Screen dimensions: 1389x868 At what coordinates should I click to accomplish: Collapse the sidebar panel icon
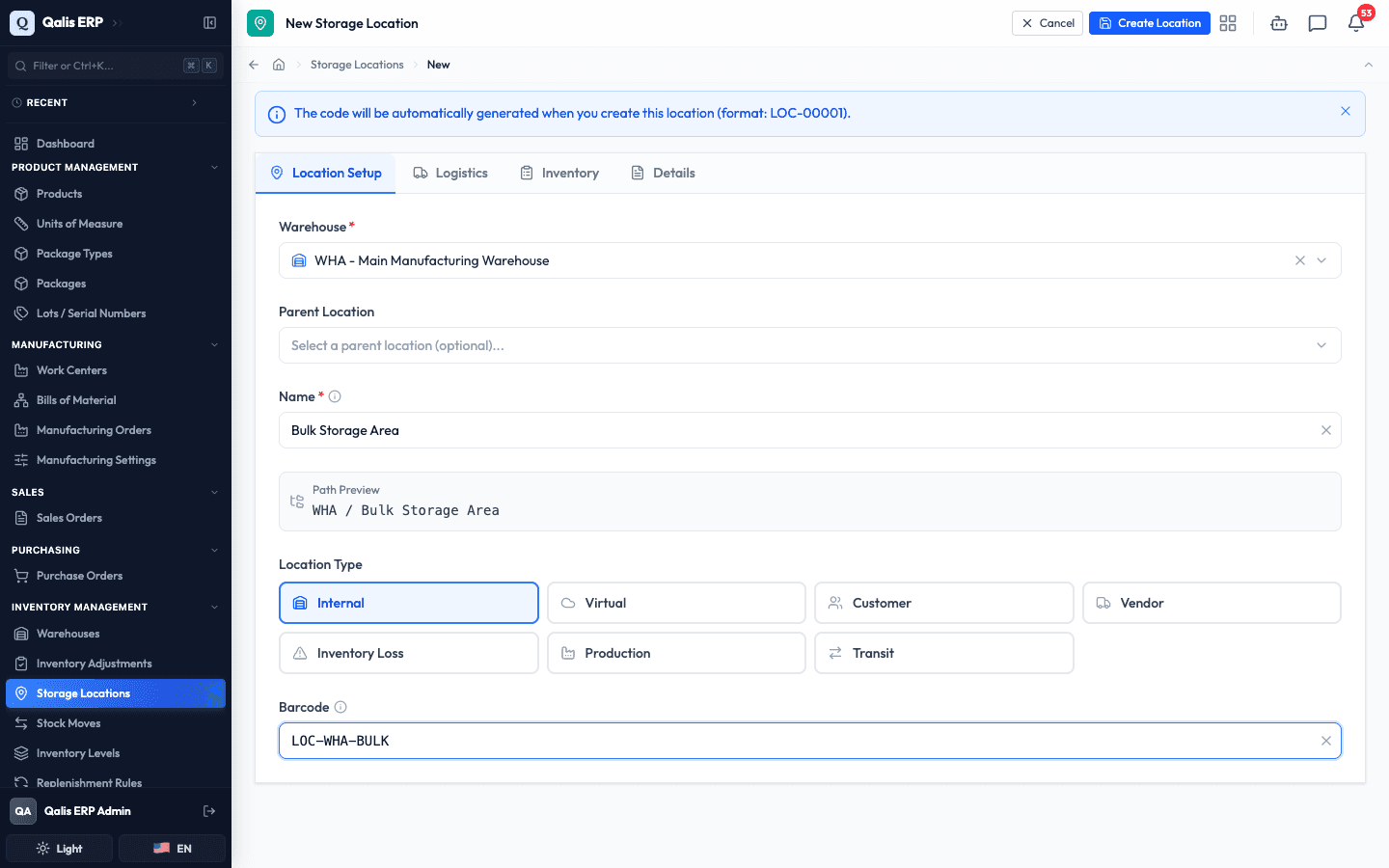click(209, 22)
